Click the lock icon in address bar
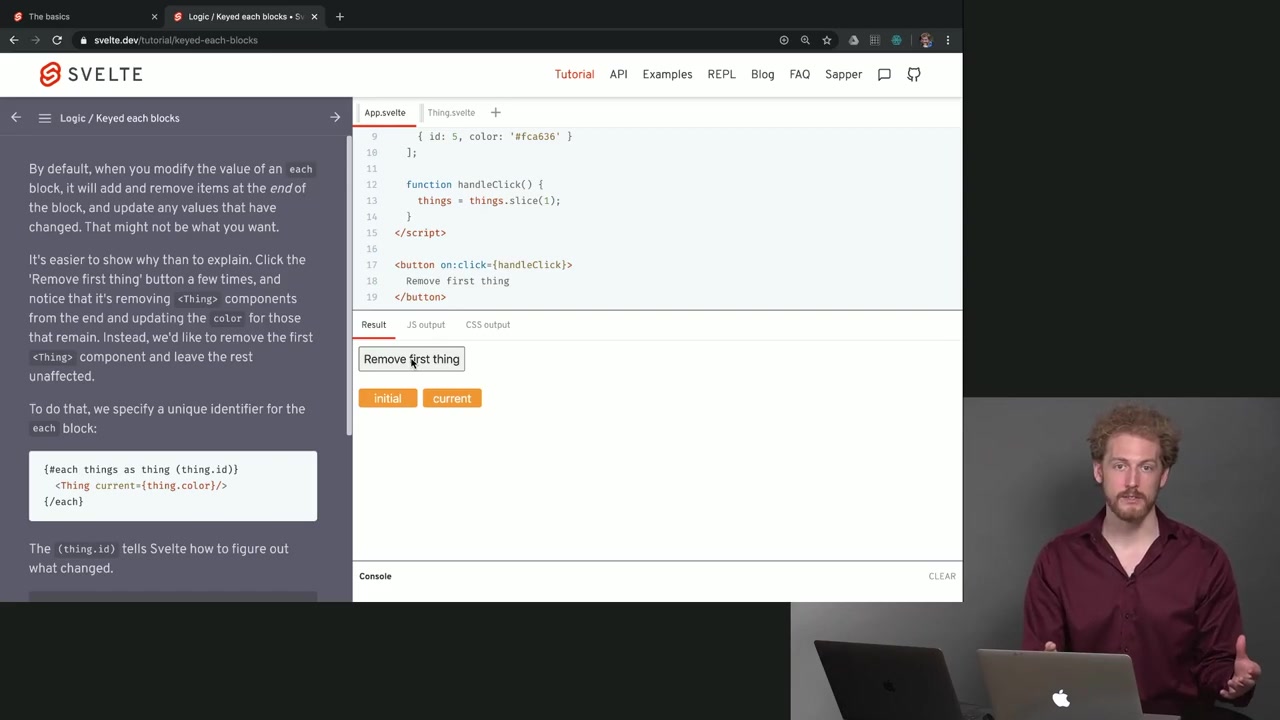The width and height of the screenshot is (1280, 720). pos(84,40)
